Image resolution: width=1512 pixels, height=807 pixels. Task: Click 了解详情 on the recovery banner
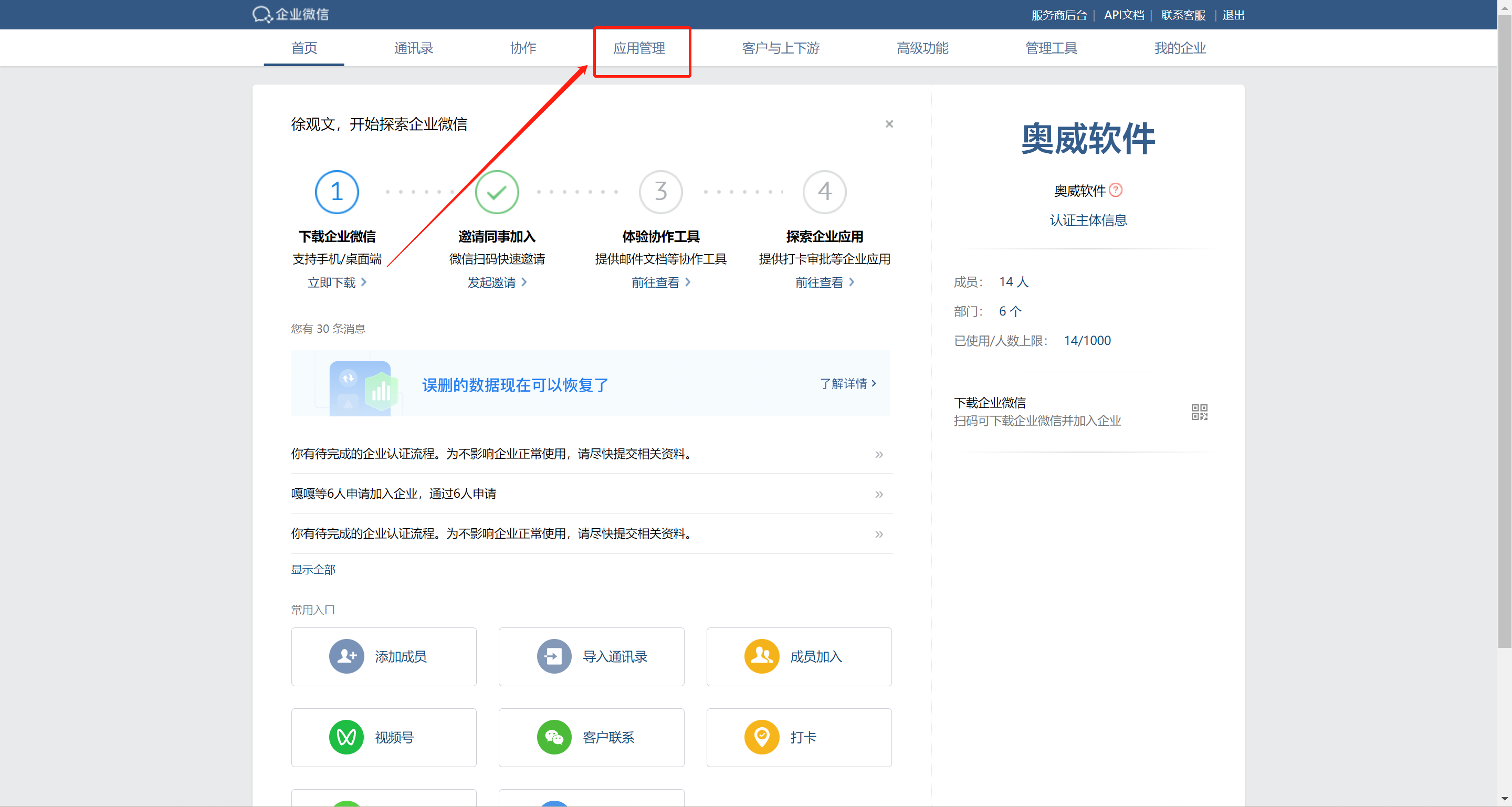[x=848, y=383]
